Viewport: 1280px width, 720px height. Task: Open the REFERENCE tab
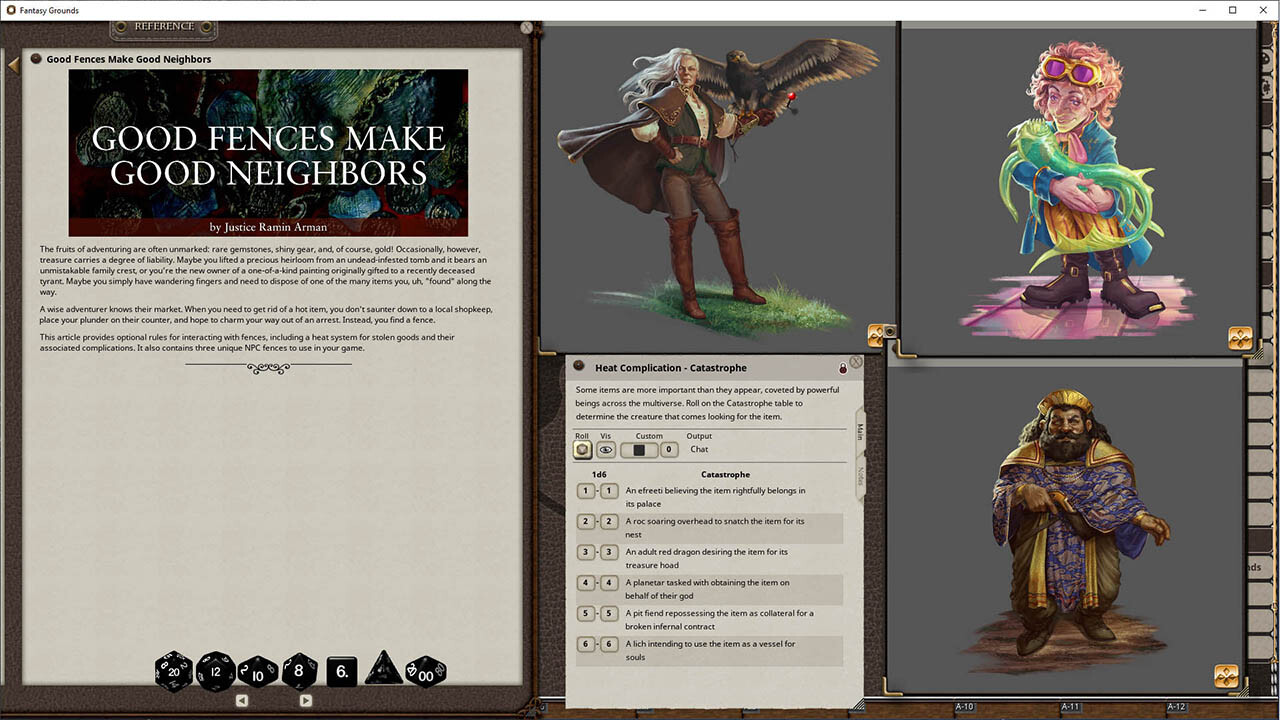163,26
